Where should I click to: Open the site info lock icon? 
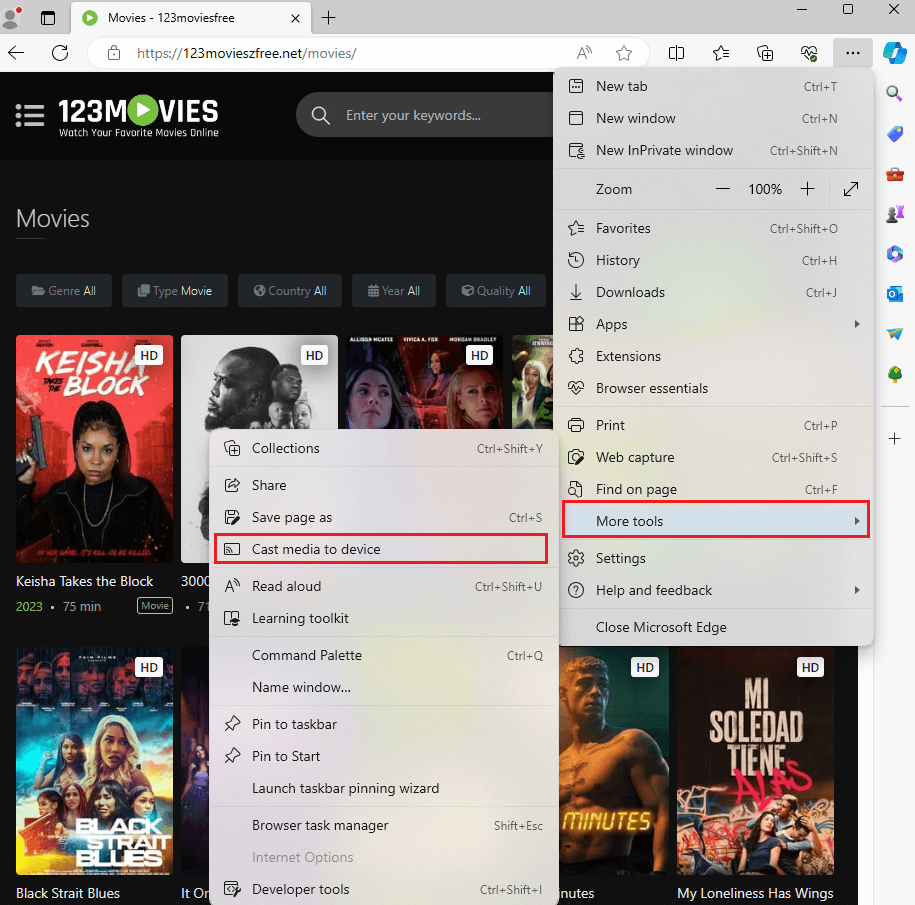114,53
